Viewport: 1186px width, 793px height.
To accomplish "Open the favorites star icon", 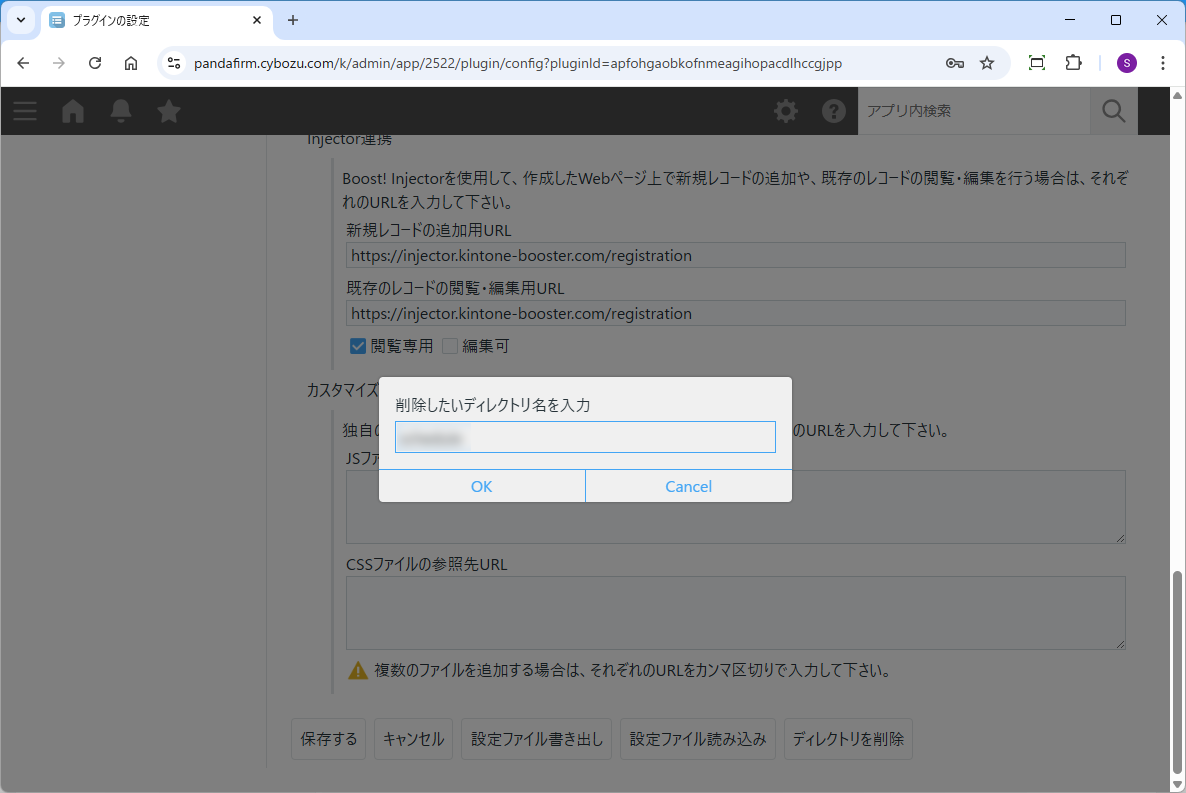I will [x=169, y=111].
